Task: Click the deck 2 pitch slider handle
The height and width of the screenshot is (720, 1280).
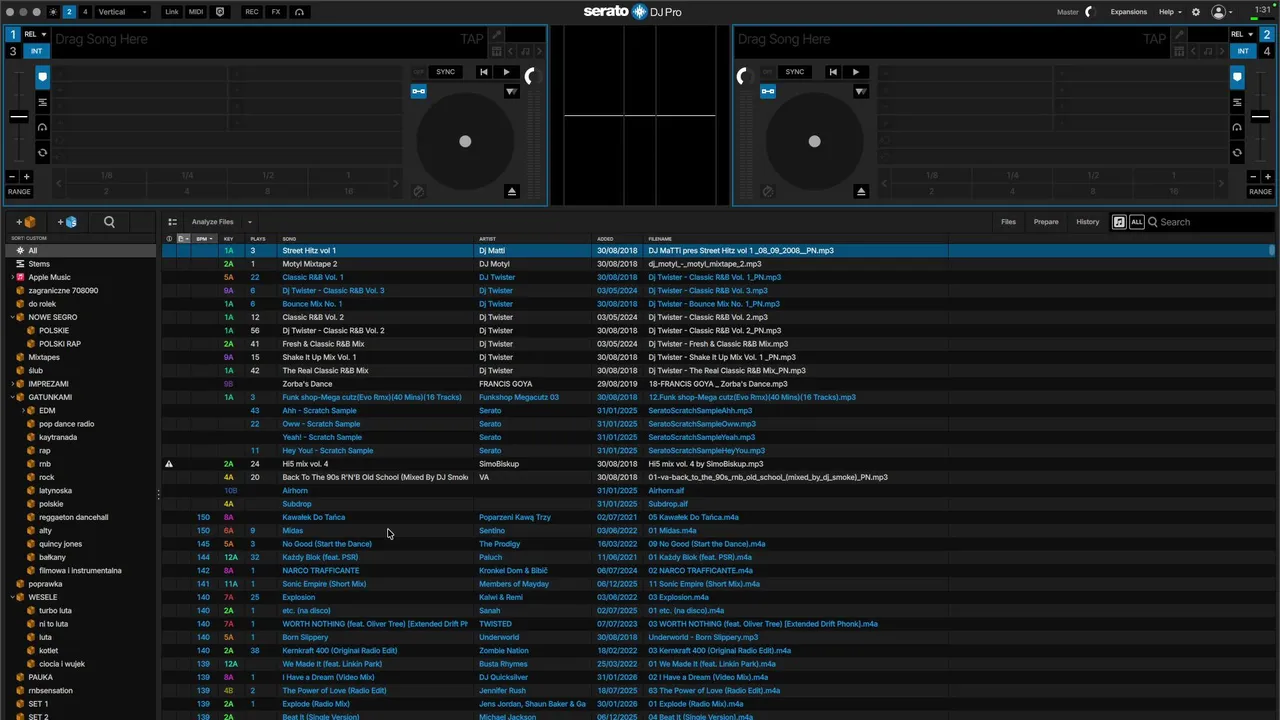Action: (1260, 117)
